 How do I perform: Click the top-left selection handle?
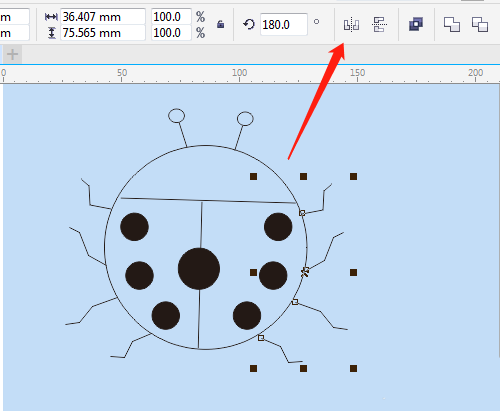click(253, 176)
